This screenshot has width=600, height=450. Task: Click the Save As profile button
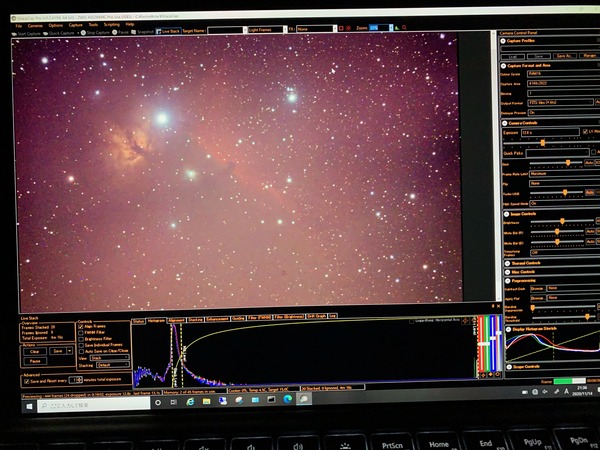[564, 56]
